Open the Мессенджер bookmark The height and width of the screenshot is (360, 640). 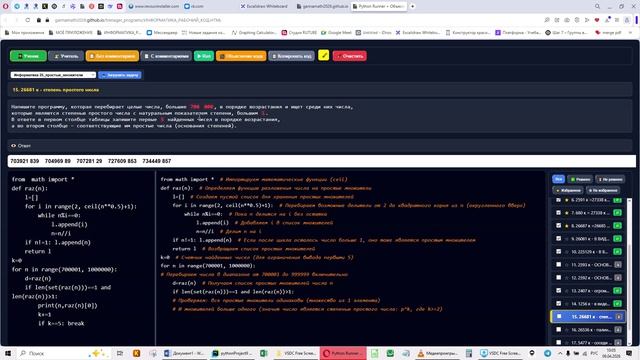tap(162, 32)
